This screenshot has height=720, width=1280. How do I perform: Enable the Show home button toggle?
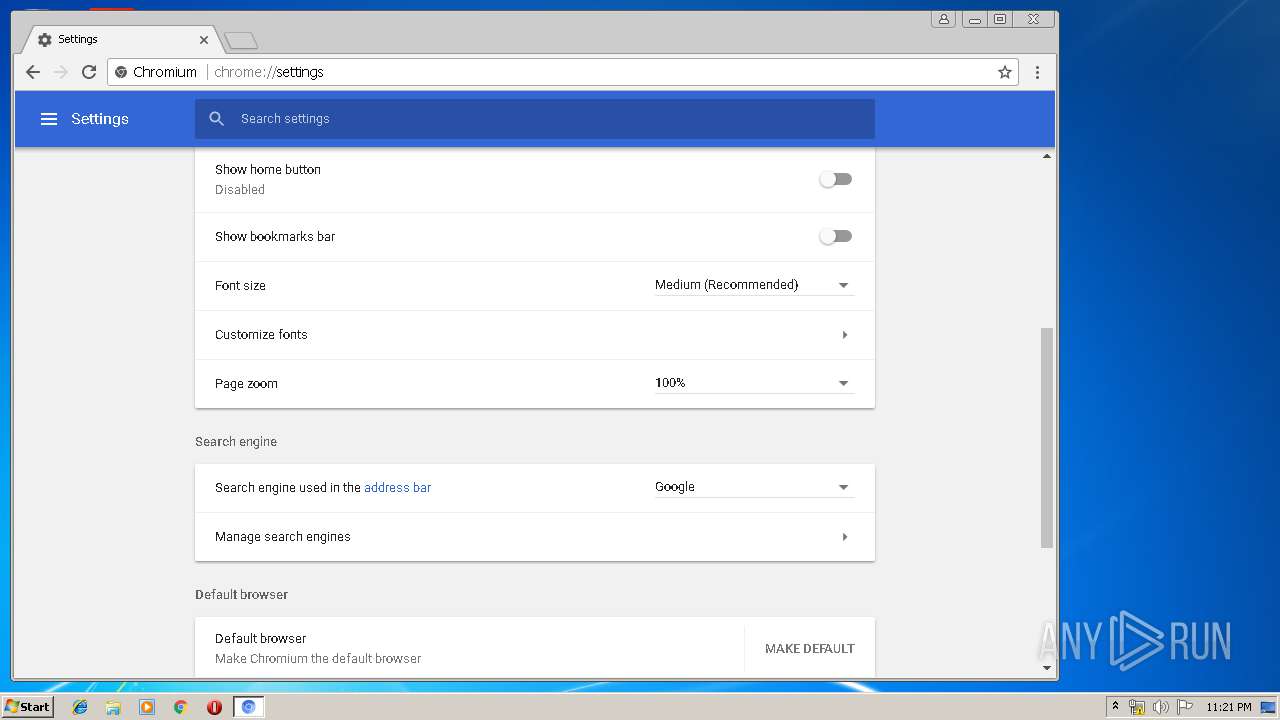pos(835,179)
